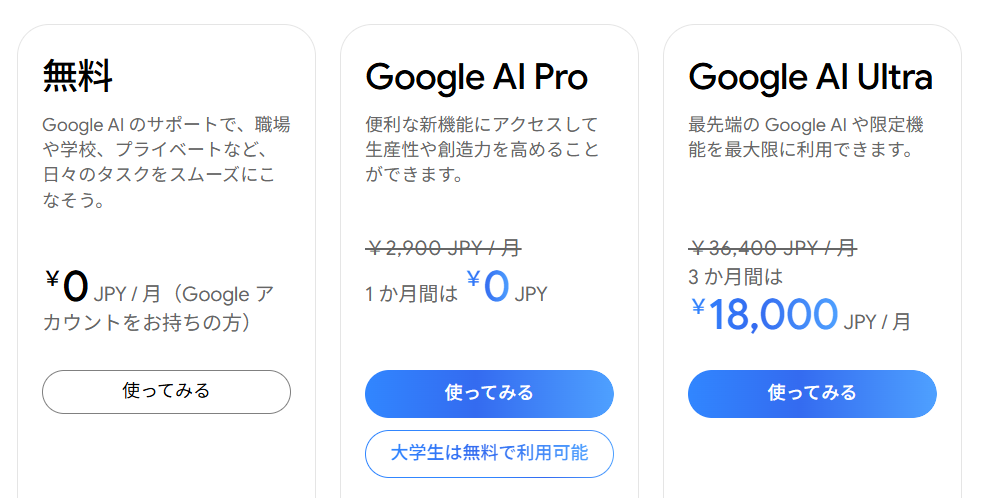Click the free plan description about 職場や学校
Screen dimensions: 984x498
(166, 162)
